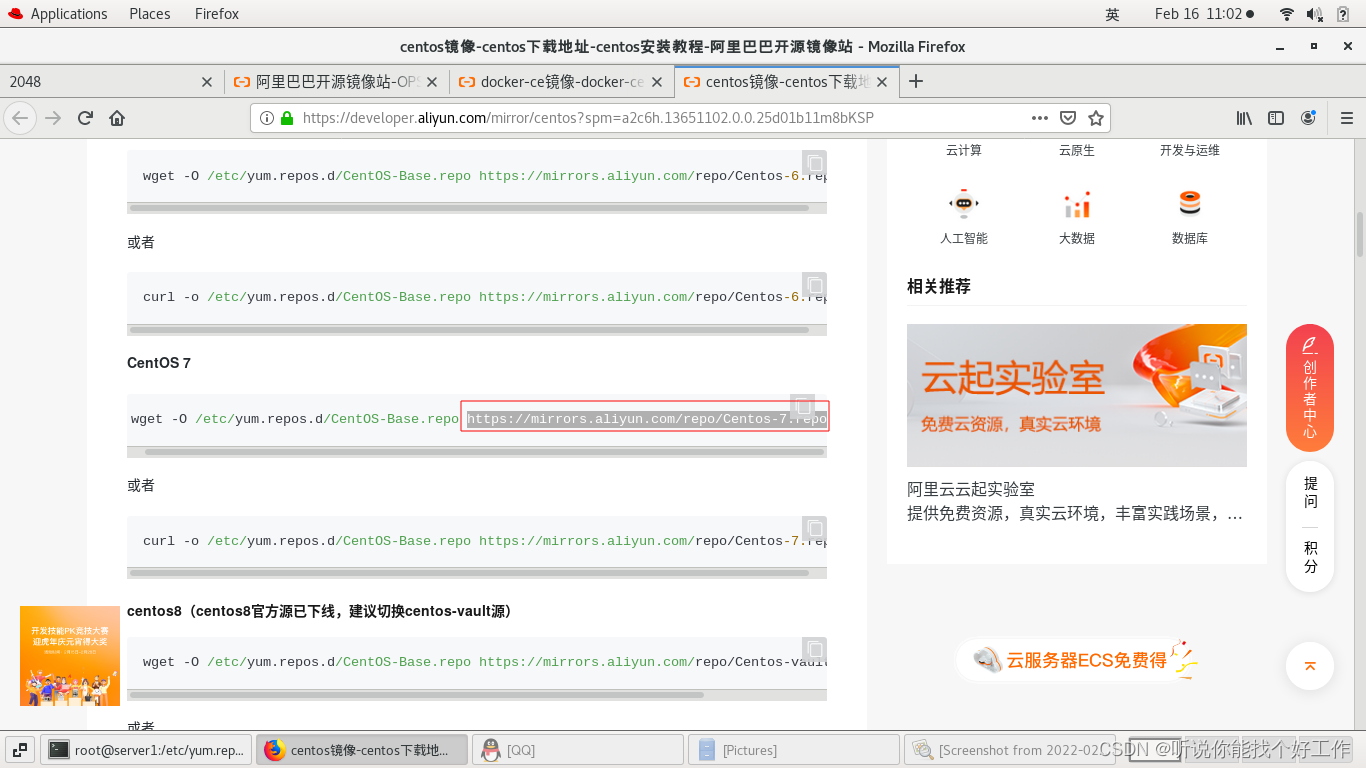Switch to the 阿里巴巴开源镜像站 tab
Viewport: 1366px width, 768px height.
point(337,82)
